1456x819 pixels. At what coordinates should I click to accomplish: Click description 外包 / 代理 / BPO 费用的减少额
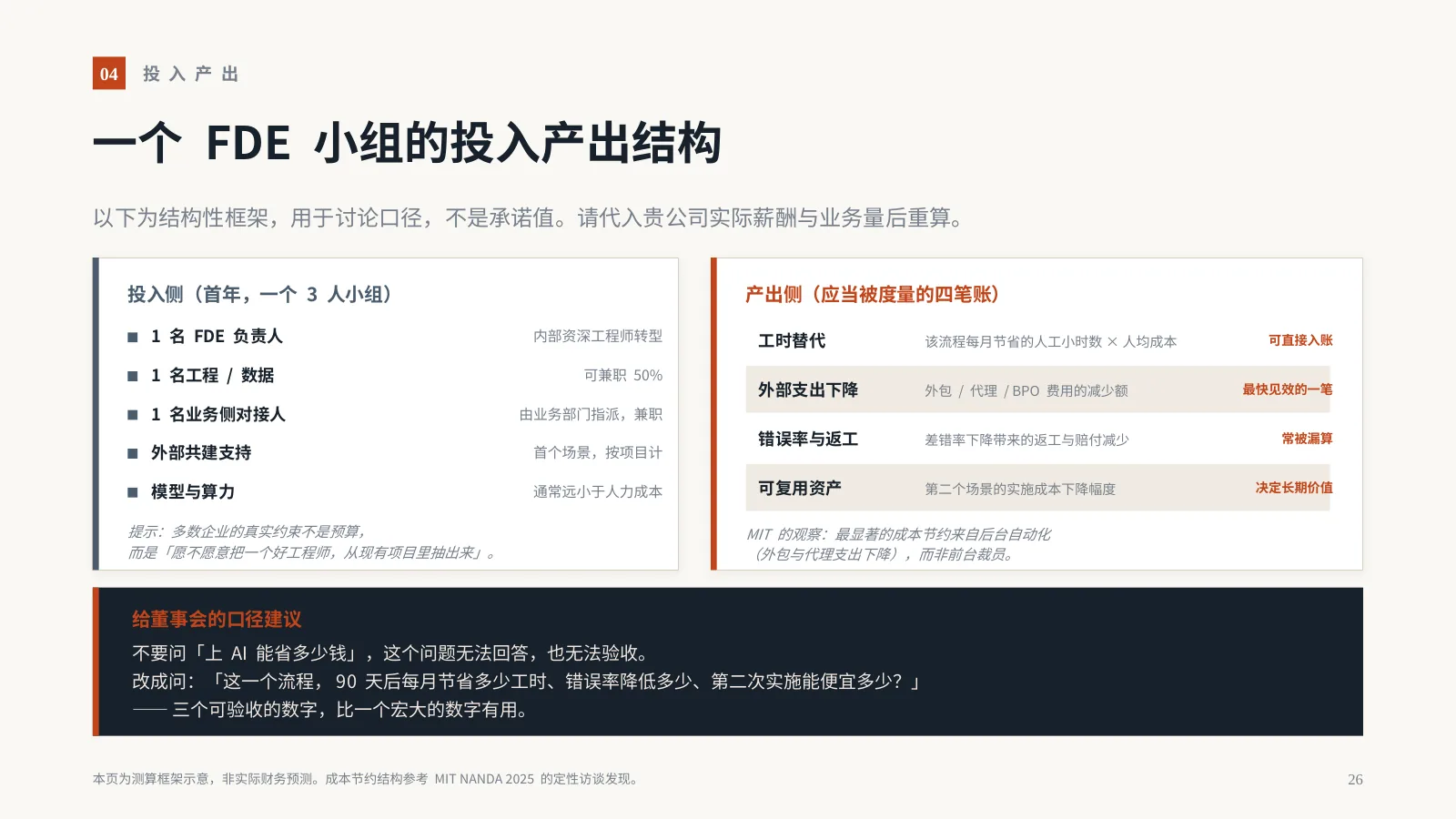pyautogui.click(x=1026, y=391)
